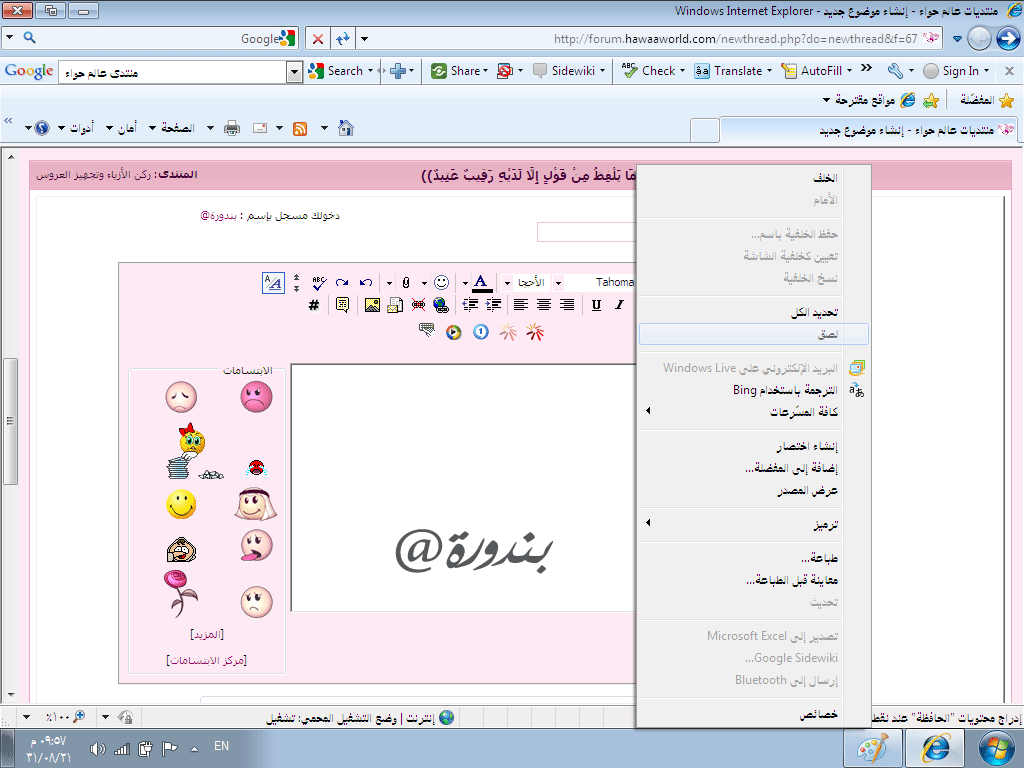Insert image using the picture icon
The image size is (1024, 768).
click(372, 305)
